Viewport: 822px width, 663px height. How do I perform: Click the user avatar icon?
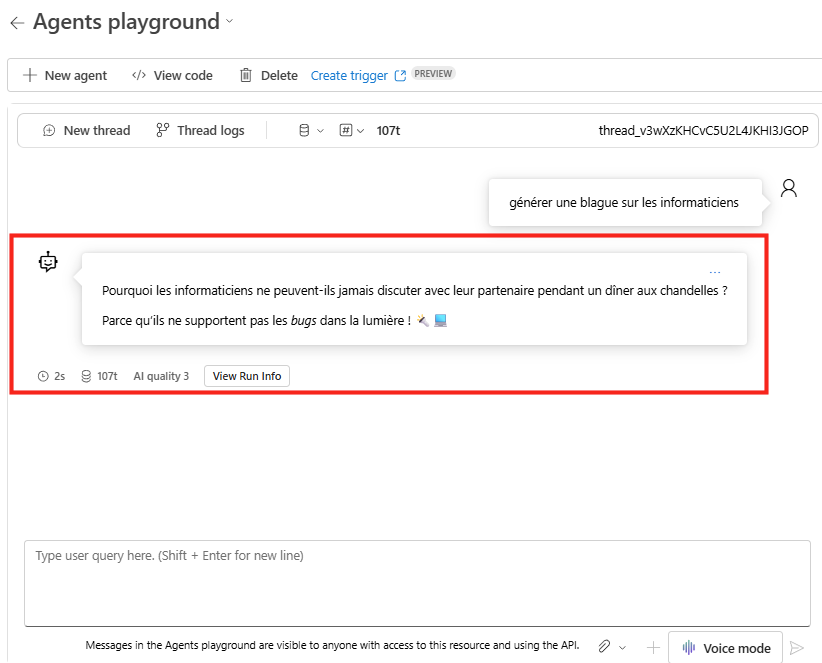[x=789, y=188]
